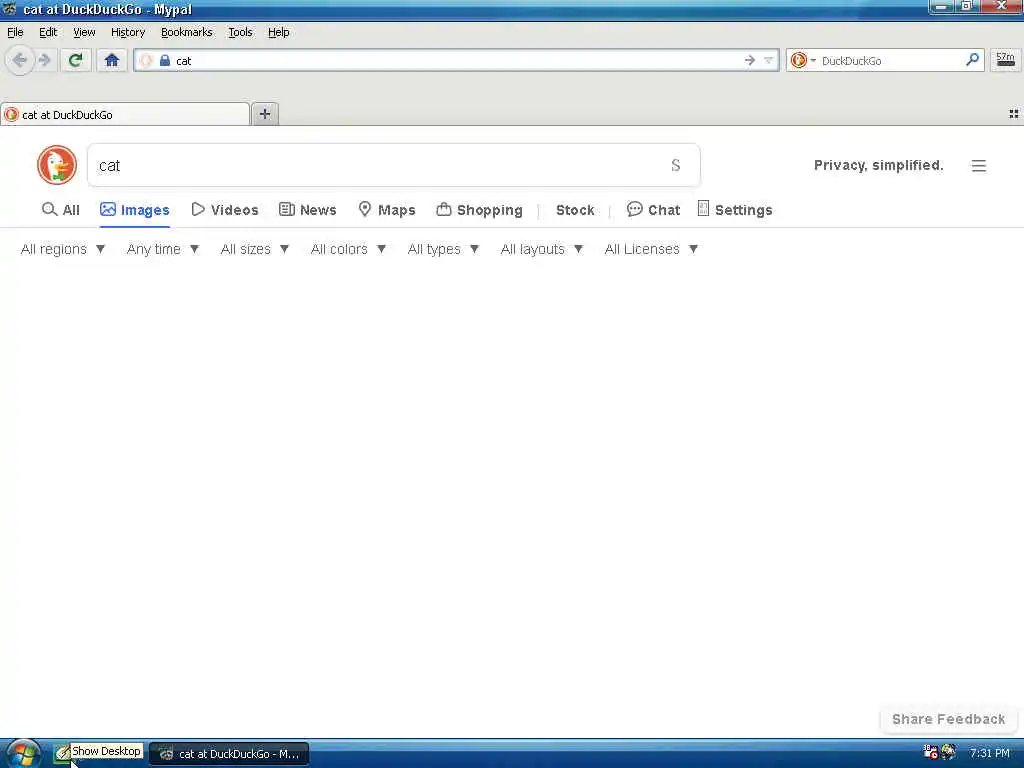Click the DuckDuckGo duck logo
The height and width of the screenshot is (768, 1024).
[57, 165]
